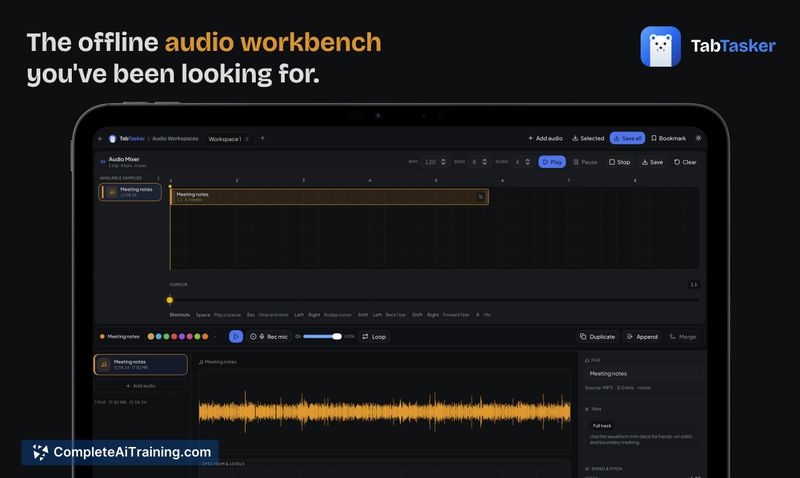Click the BPM stepper arrows next to 120

click(443, 162)
